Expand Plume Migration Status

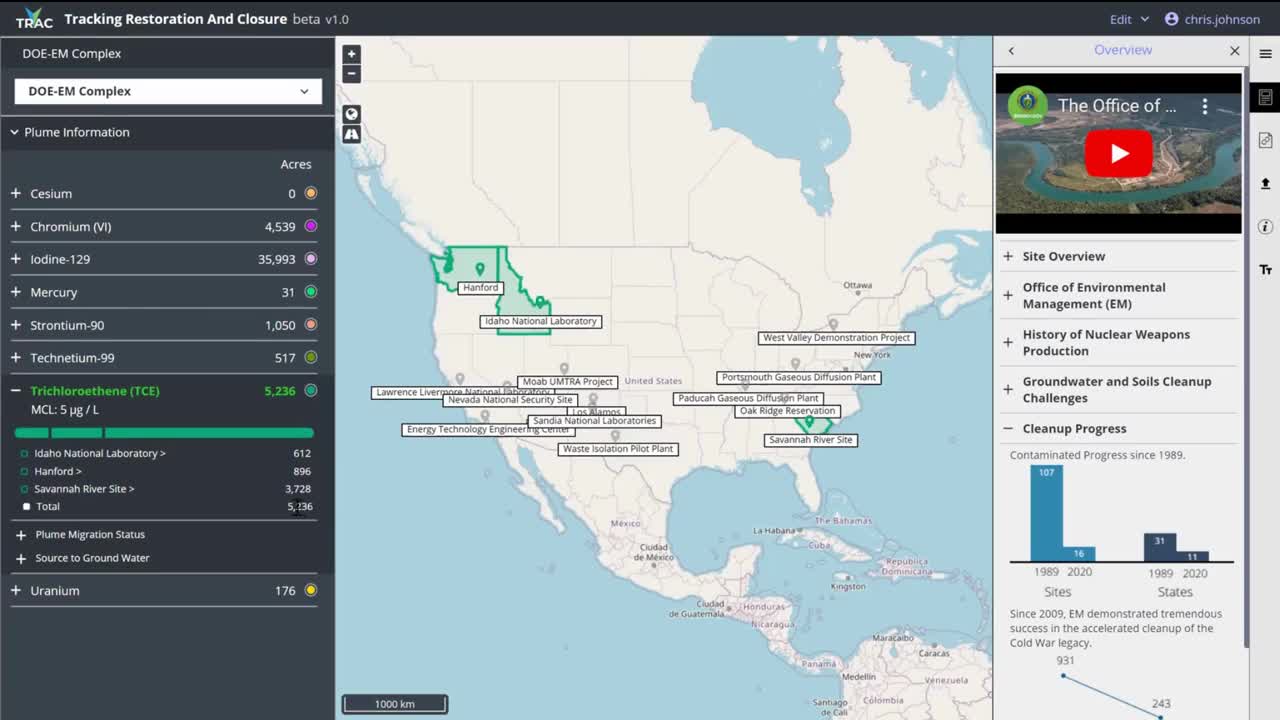click(21, 535)
